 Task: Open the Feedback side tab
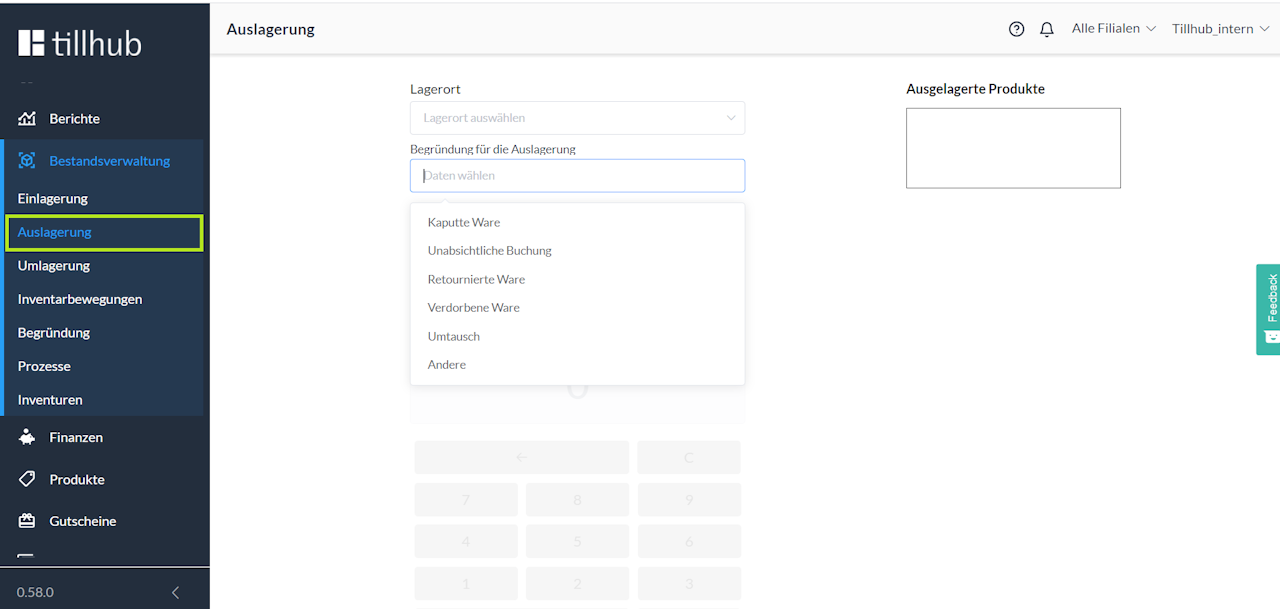(1268, 309)
